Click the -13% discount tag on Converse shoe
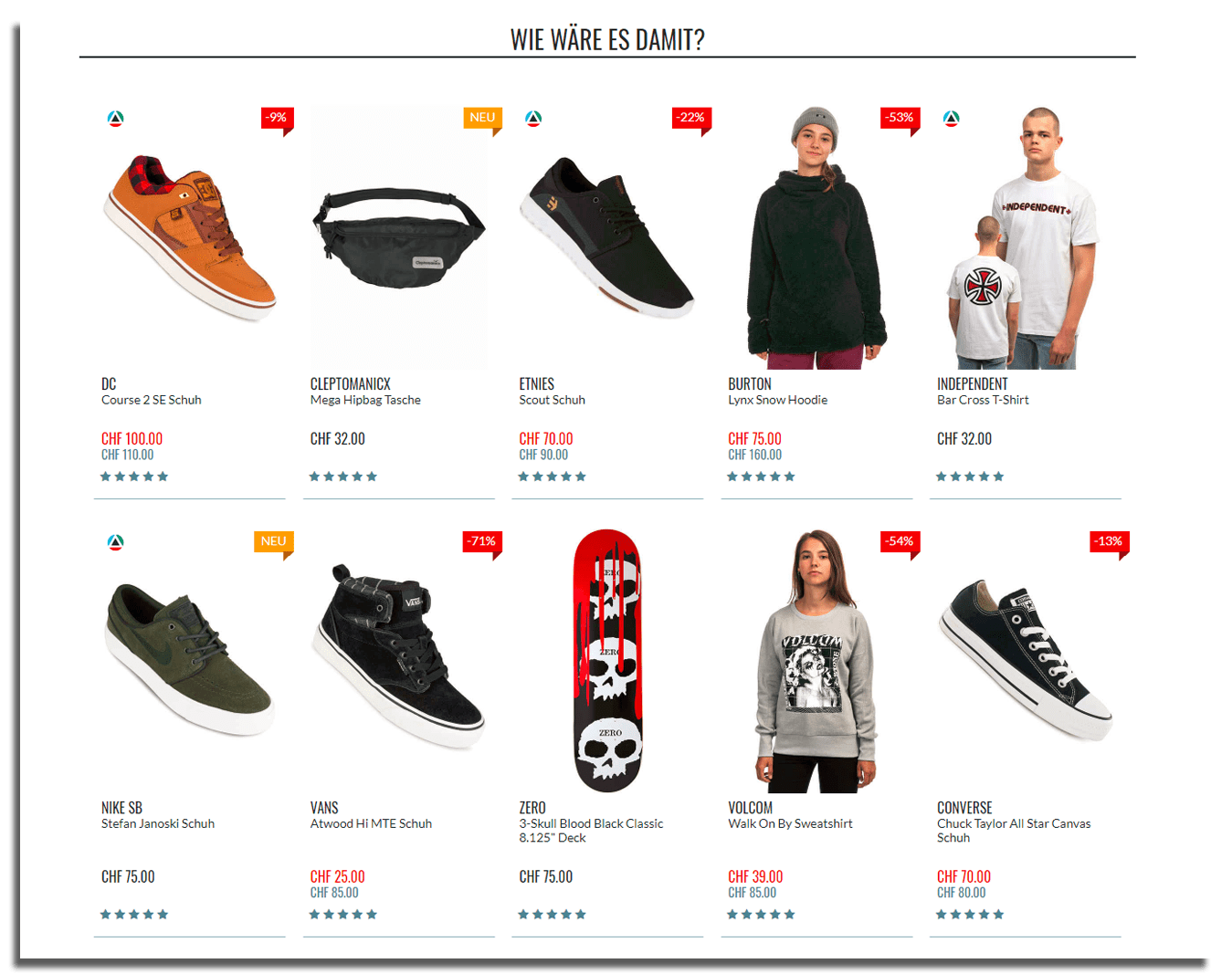Viewport: 1232px width, 974px height. (1110, 542)
